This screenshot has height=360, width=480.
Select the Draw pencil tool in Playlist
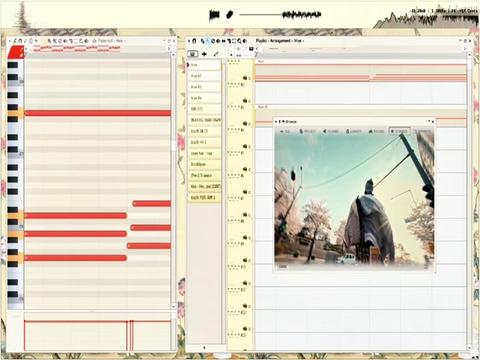[x=202, y=41]
